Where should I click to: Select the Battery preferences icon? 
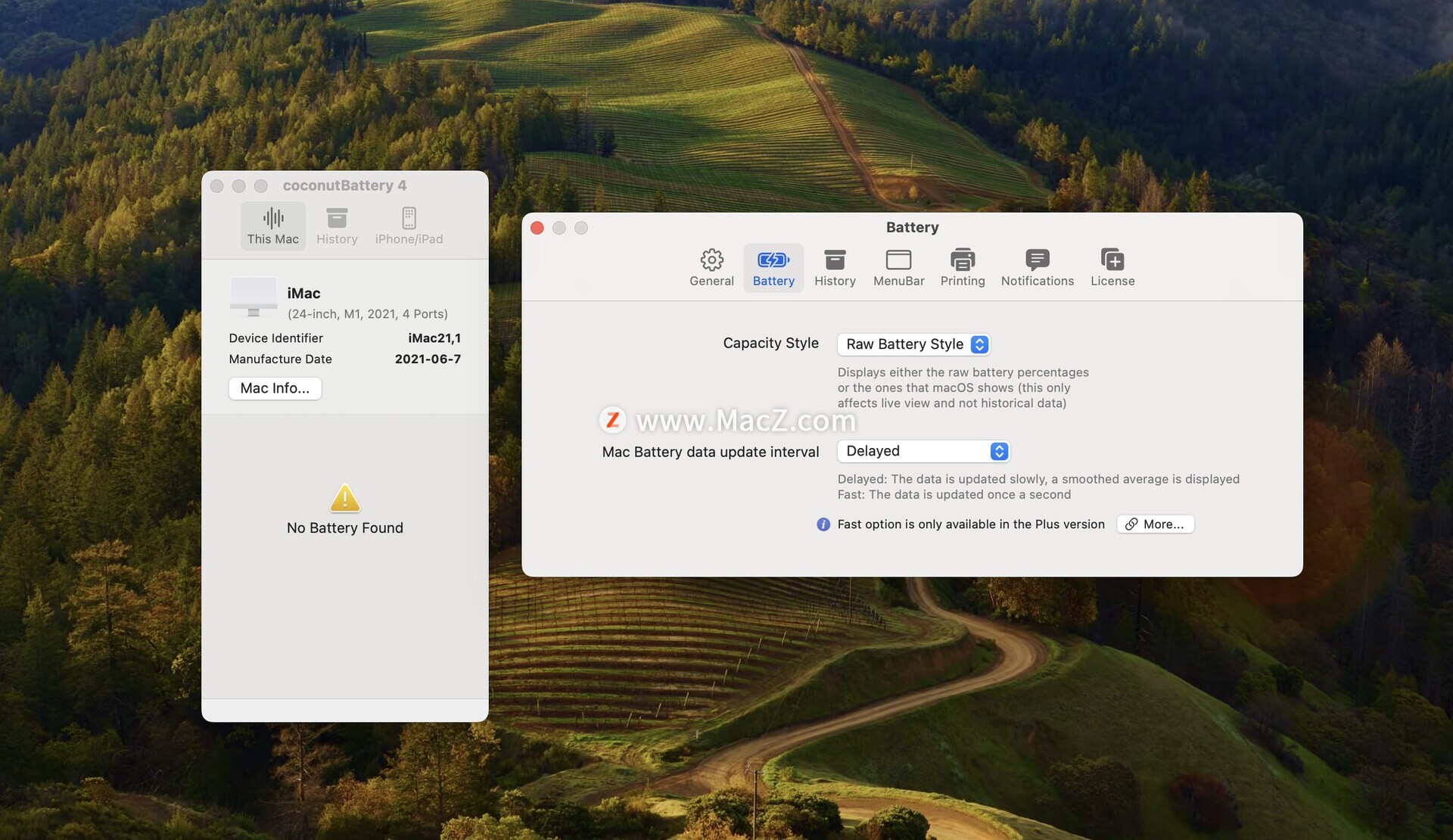tap(773, 260)
